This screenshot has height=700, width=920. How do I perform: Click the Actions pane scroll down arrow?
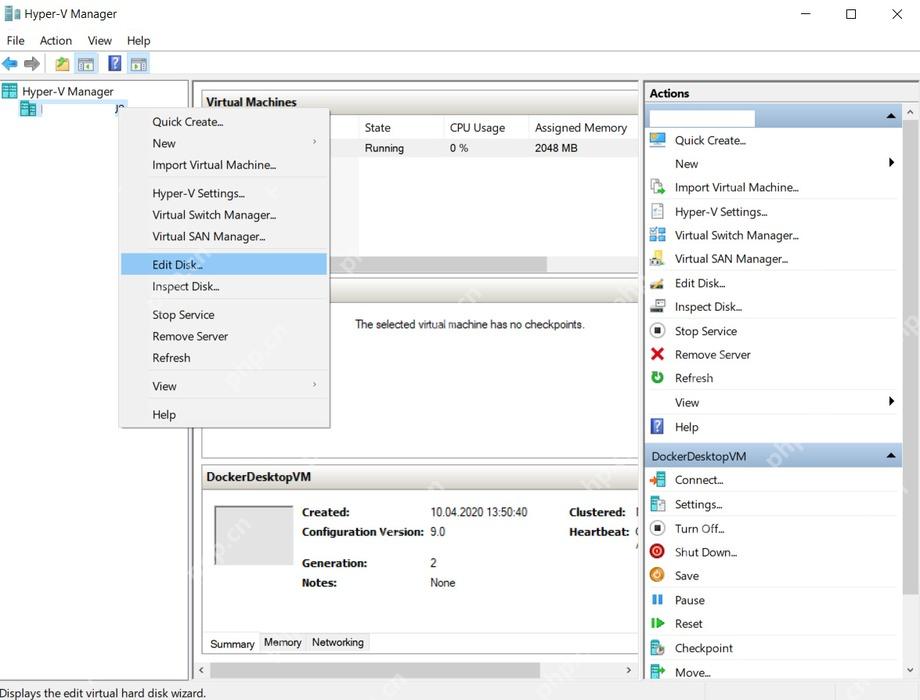[x=910, y=669]
